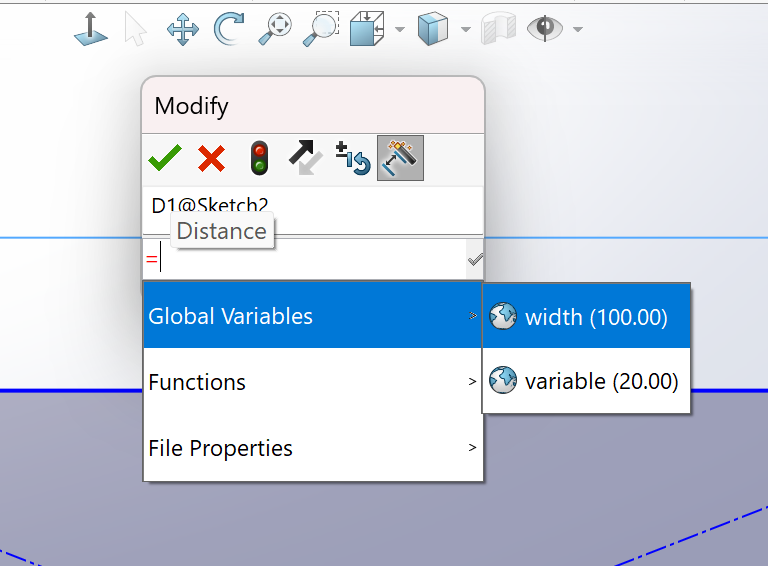Toggle Hide/Show Items eye icon
768x566 pixels.
[545, 28]
